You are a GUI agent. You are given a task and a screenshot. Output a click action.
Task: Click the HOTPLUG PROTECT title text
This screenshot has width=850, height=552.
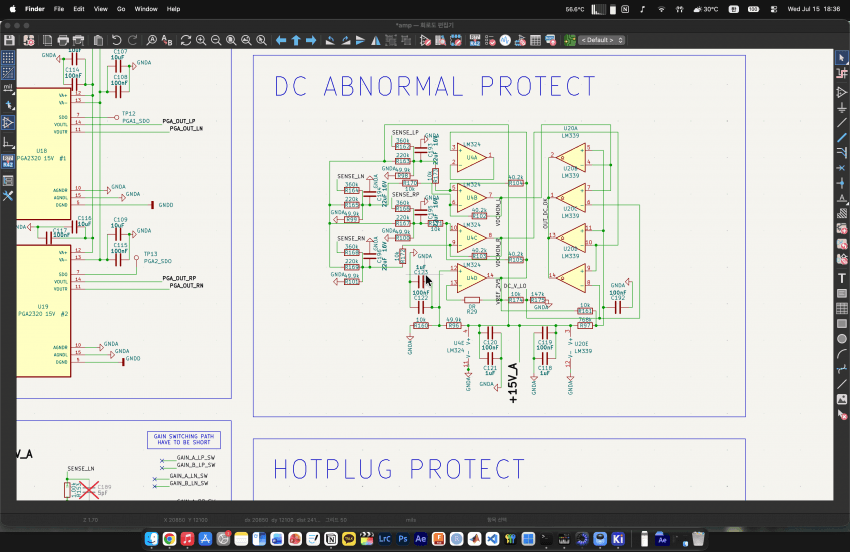click(399, 469)
